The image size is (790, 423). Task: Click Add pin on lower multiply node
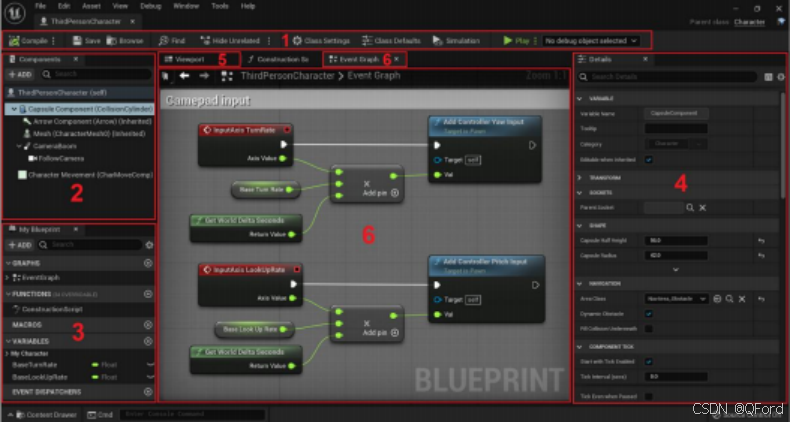(381, 333)
